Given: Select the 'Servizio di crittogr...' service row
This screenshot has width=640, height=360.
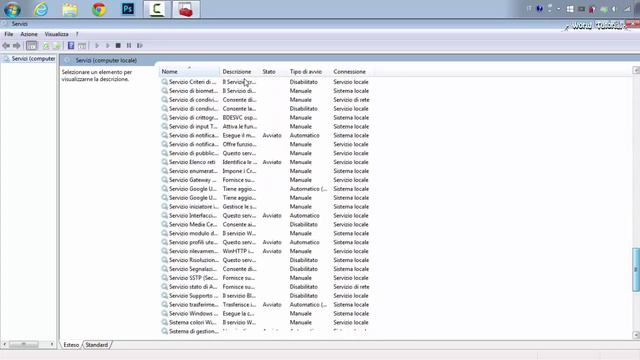Looking at the screenshot, I should tap(265, 118).
